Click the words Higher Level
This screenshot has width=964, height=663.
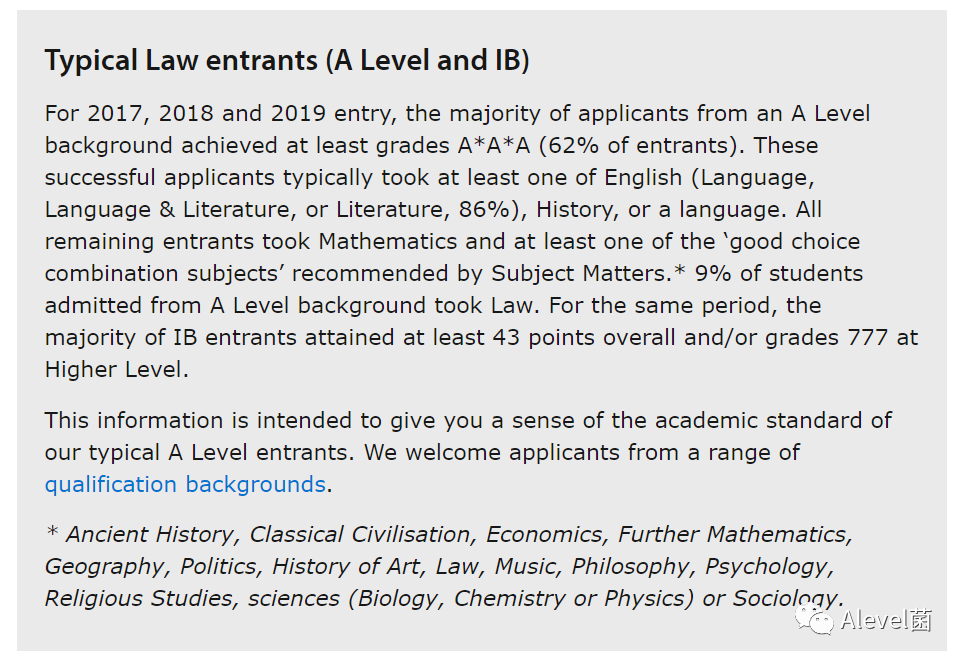(114, 370)
